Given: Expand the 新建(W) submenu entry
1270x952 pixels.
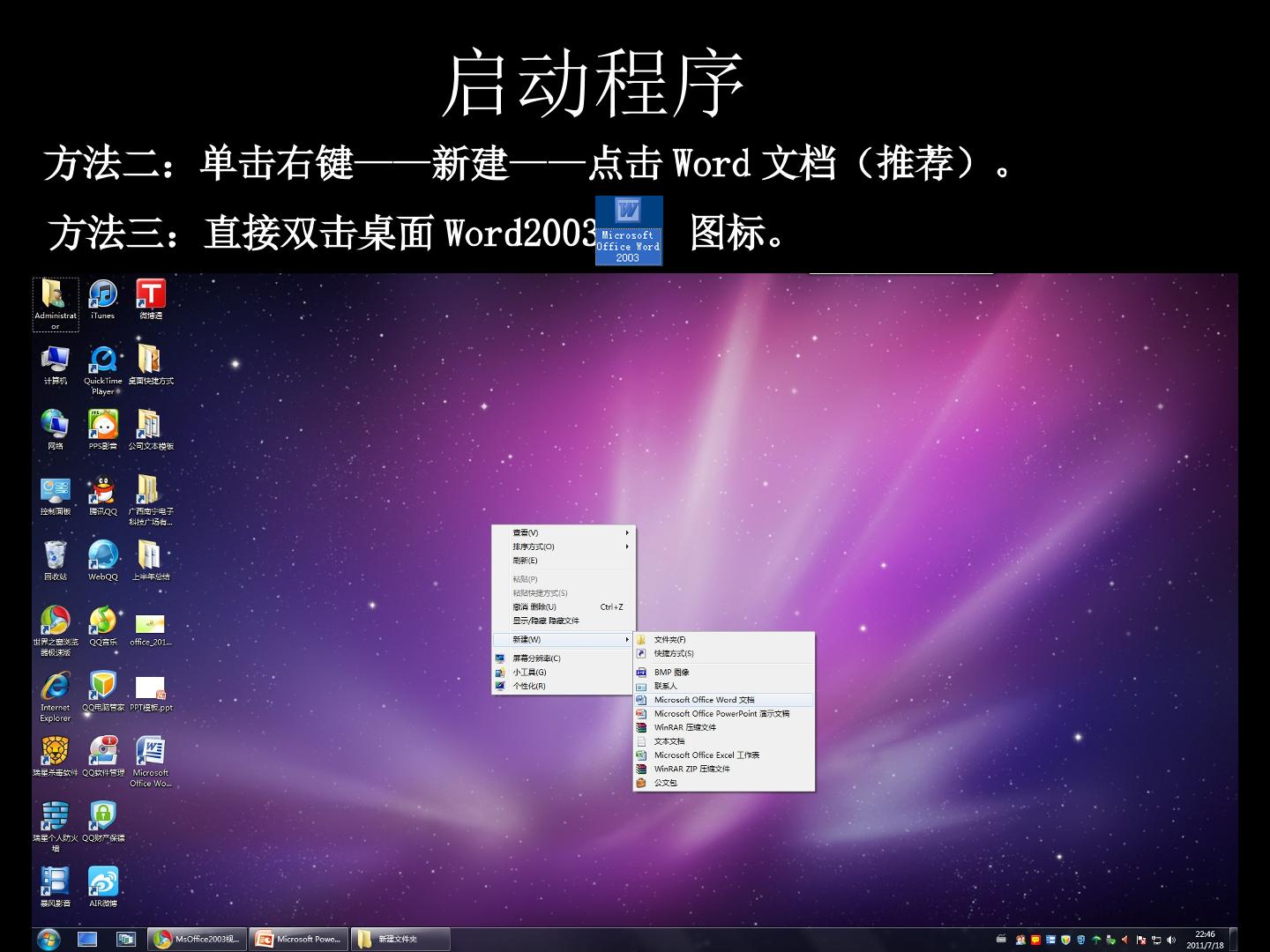Looking at the screenshot, I should 564,640.
